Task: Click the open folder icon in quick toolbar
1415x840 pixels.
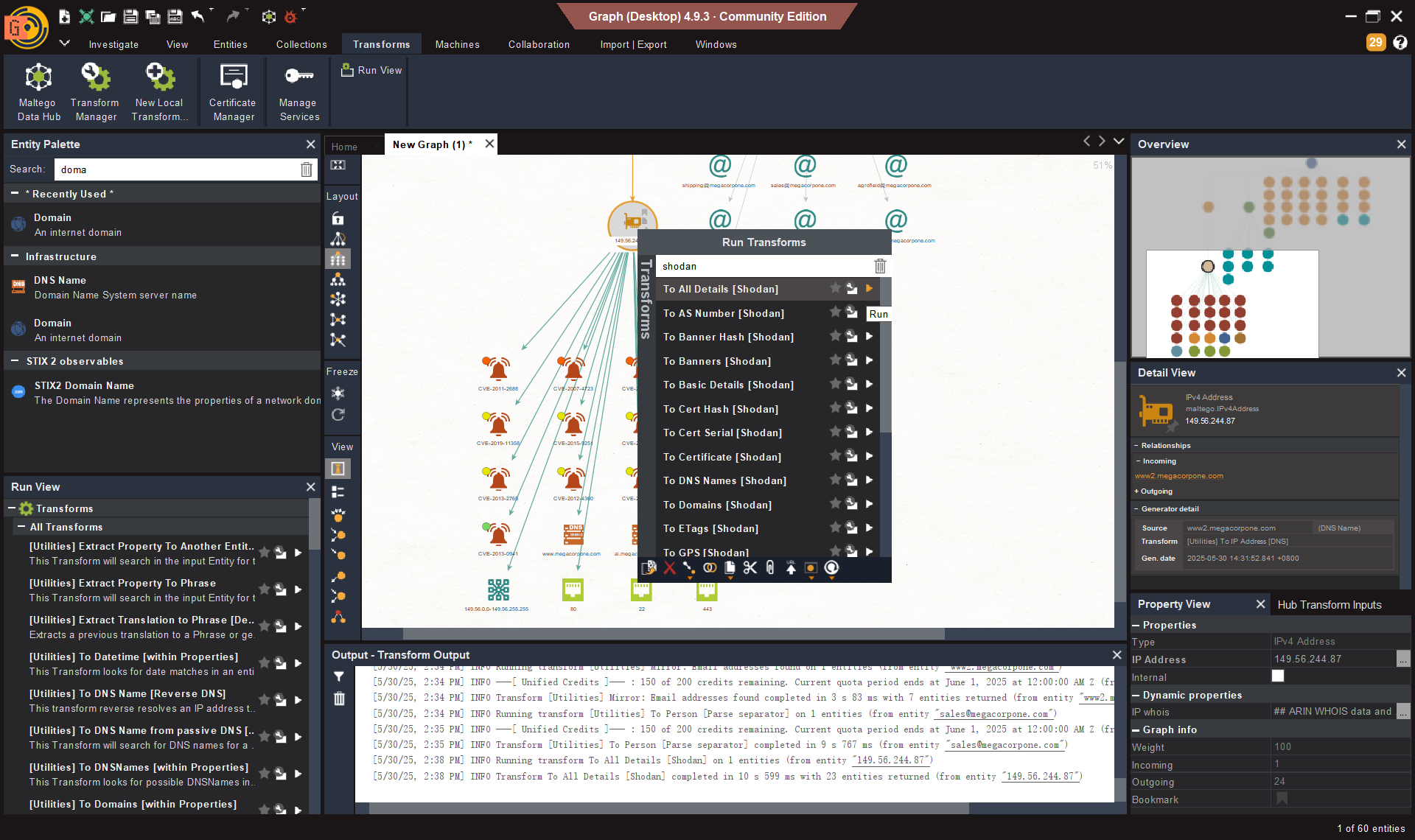Action: pyautogui.click(x=108, y=16)
